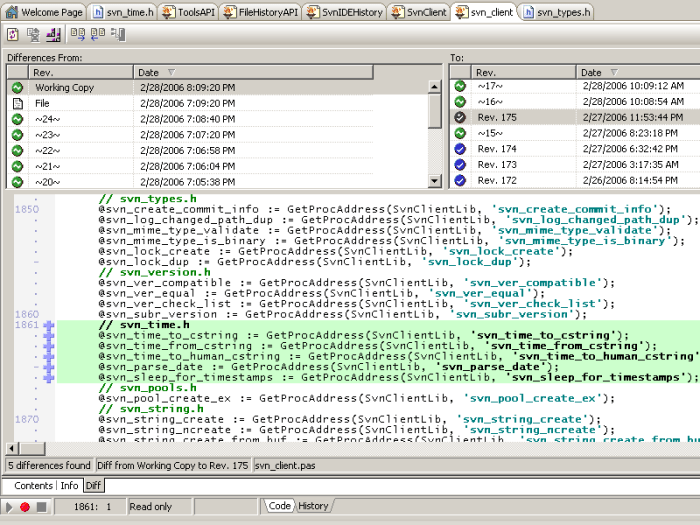Click the 1861: 1 cursor position field
This screenshot has width=700, height=525.
pos(92,507)
